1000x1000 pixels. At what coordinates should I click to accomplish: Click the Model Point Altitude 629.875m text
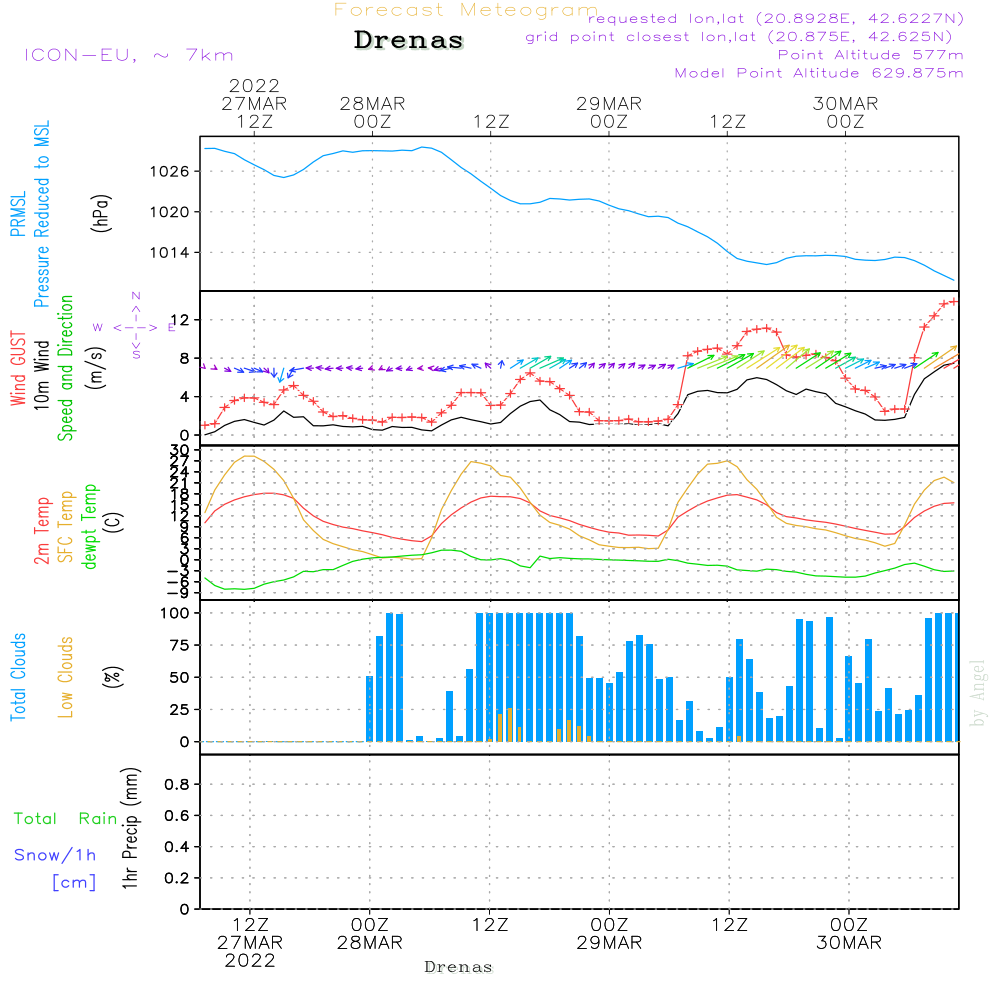[819, 73]
